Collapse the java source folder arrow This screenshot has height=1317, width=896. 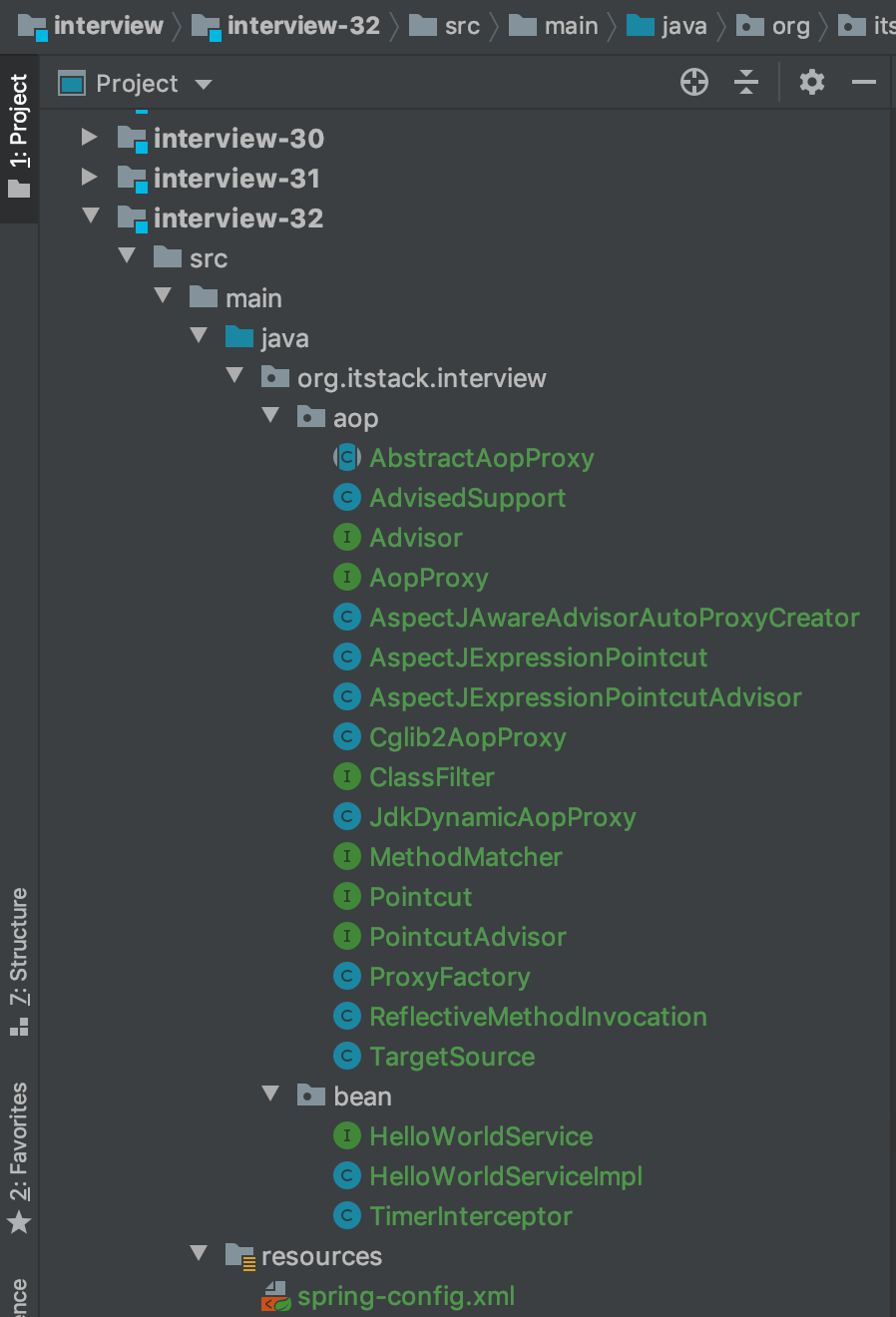pyautogui.click(x=199, y=335)
